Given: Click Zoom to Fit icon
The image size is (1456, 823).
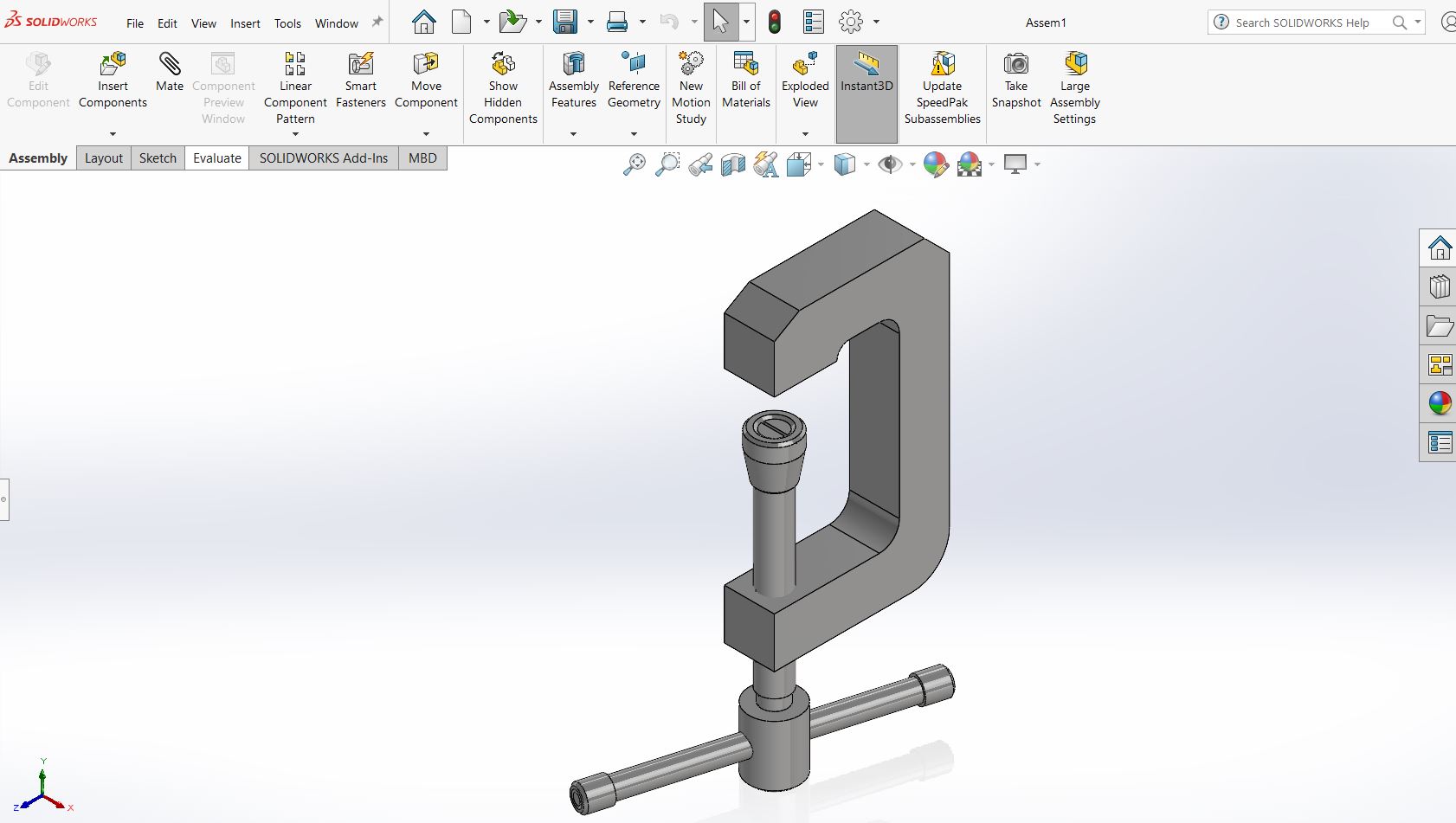Looking at the screenshot, I should click(635, 164).
